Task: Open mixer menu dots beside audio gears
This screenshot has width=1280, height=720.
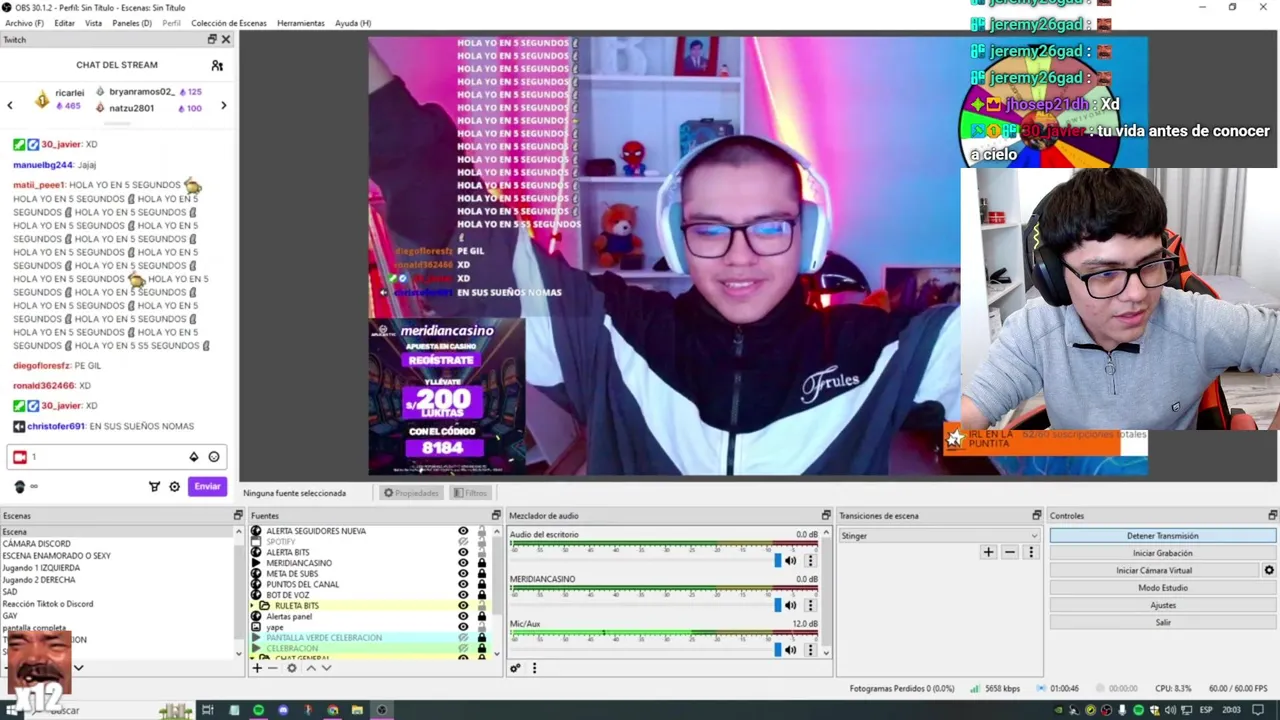Action: [534, 668]
